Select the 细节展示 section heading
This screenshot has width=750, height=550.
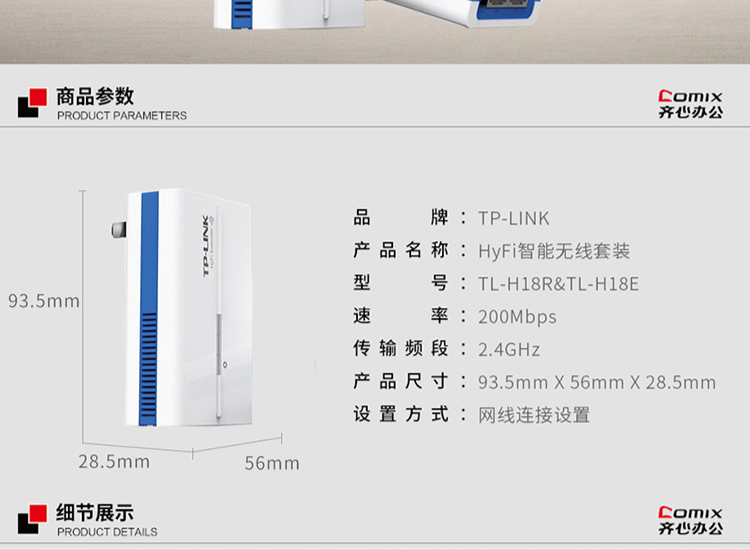point(95,513)
